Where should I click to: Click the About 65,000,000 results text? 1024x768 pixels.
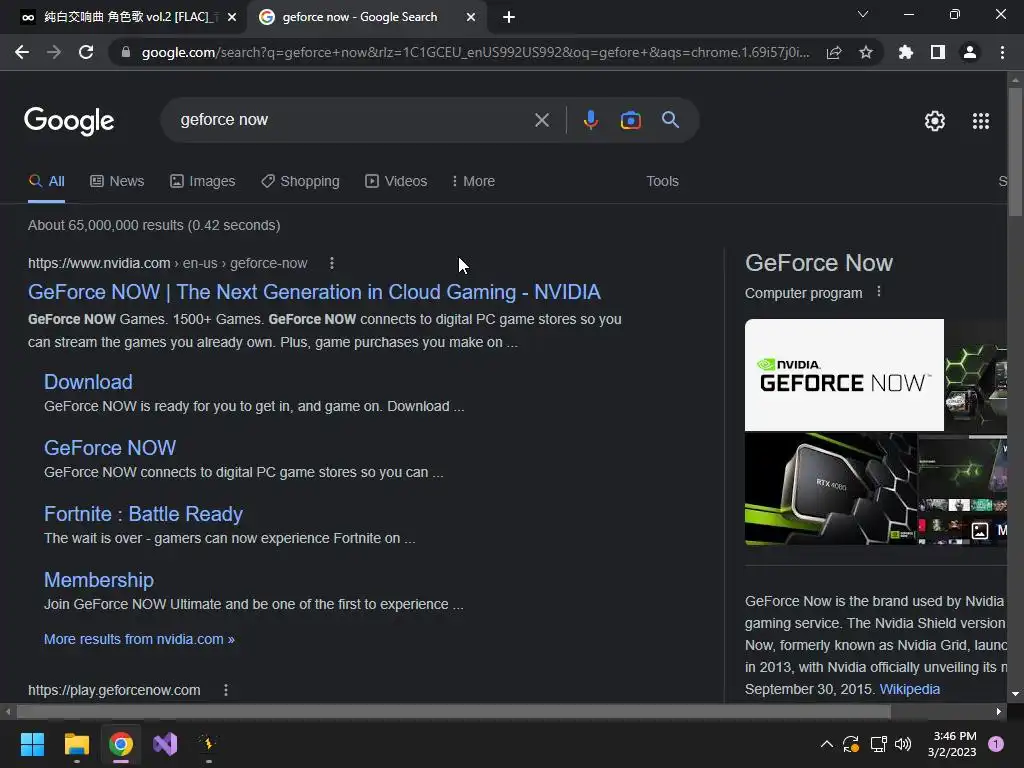coord(154,225)
